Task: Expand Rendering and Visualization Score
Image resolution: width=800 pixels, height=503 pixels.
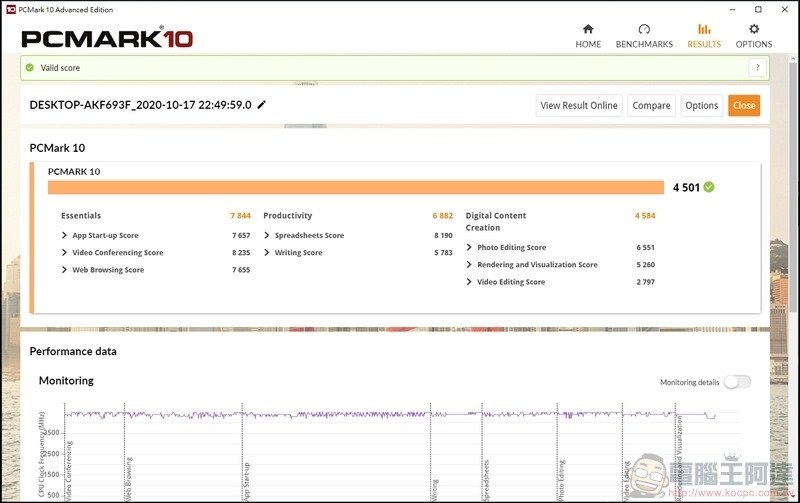Action: (x=470, y=265)
